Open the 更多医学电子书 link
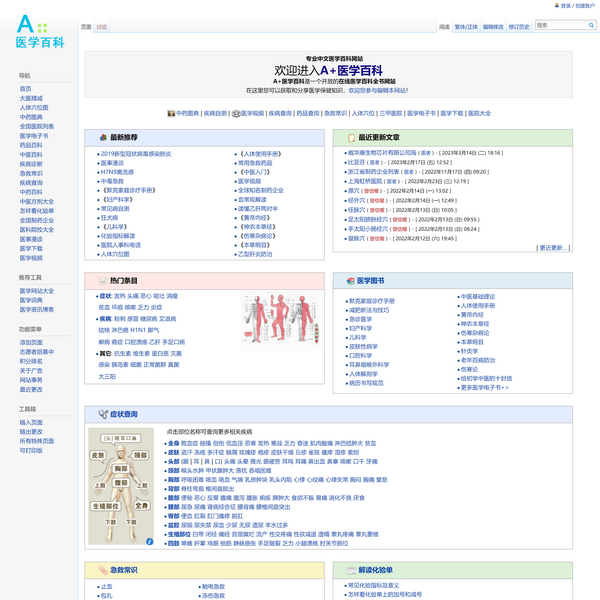Screen dimensions: 600x600 tap(483, 387)
